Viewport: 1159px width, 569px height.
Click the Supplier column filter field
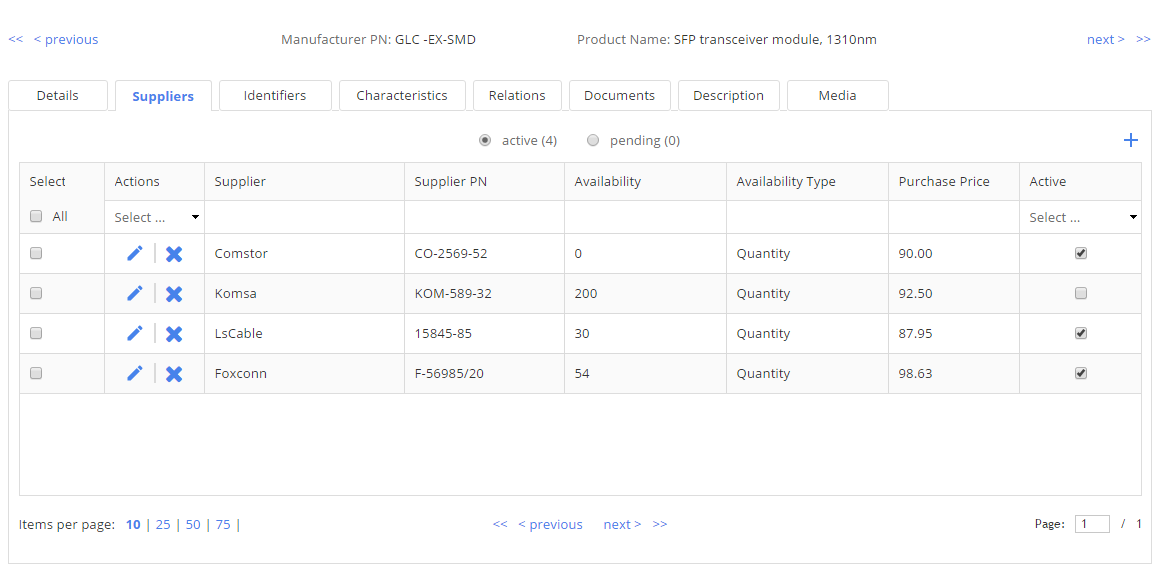(304, 217)
